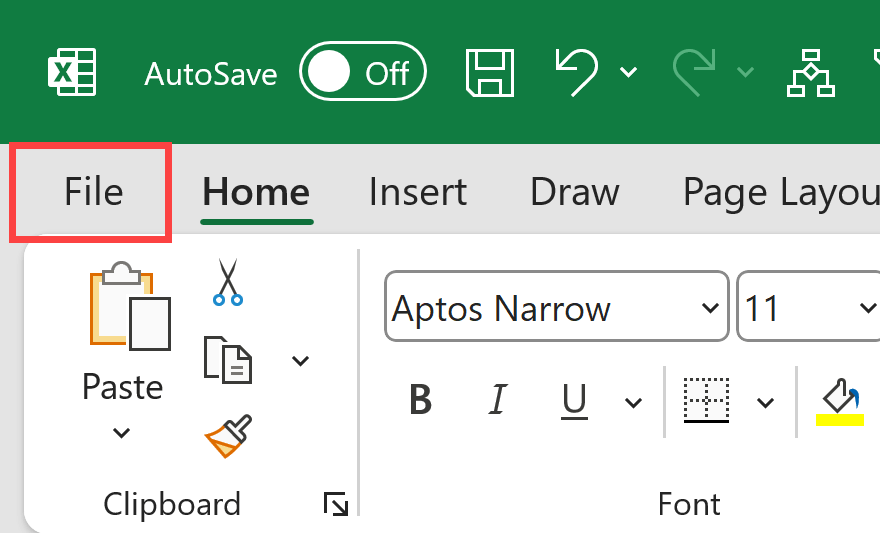Open the Borders options dropdown arrow
The image size is (880, 533).
point(766,402)
